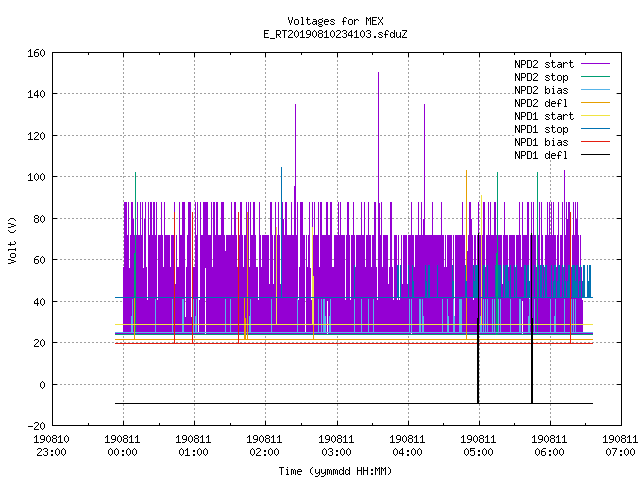Click the 'NPD1 defl' legend label
Image resolution: width=640 pixels, height=480 pixels.
541,156
